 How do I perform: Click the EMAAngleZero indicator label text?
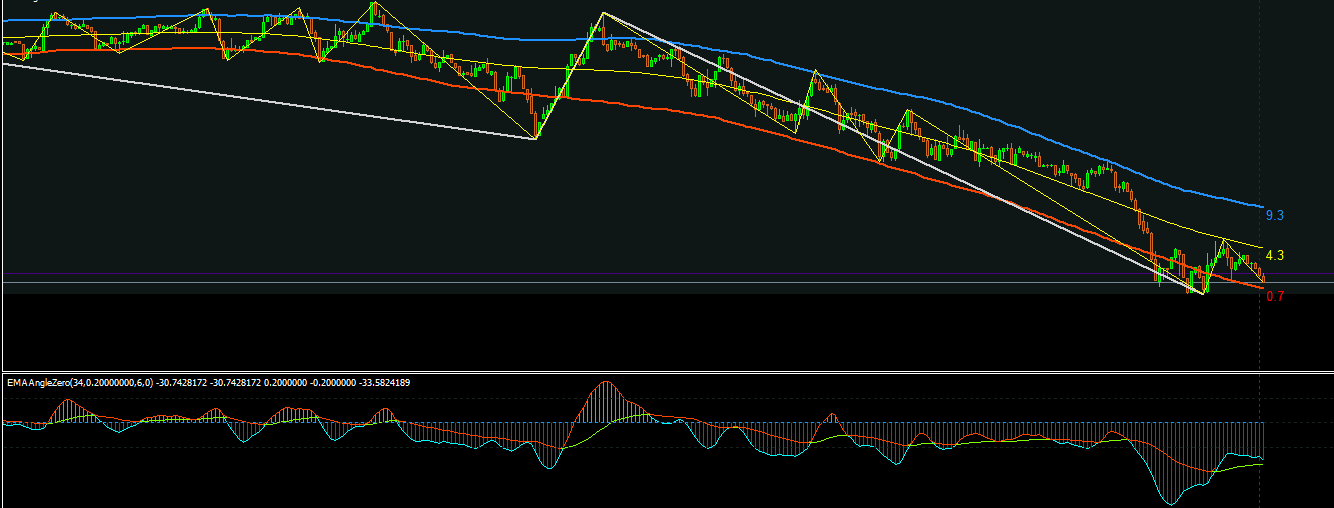(x=208, y=382)
